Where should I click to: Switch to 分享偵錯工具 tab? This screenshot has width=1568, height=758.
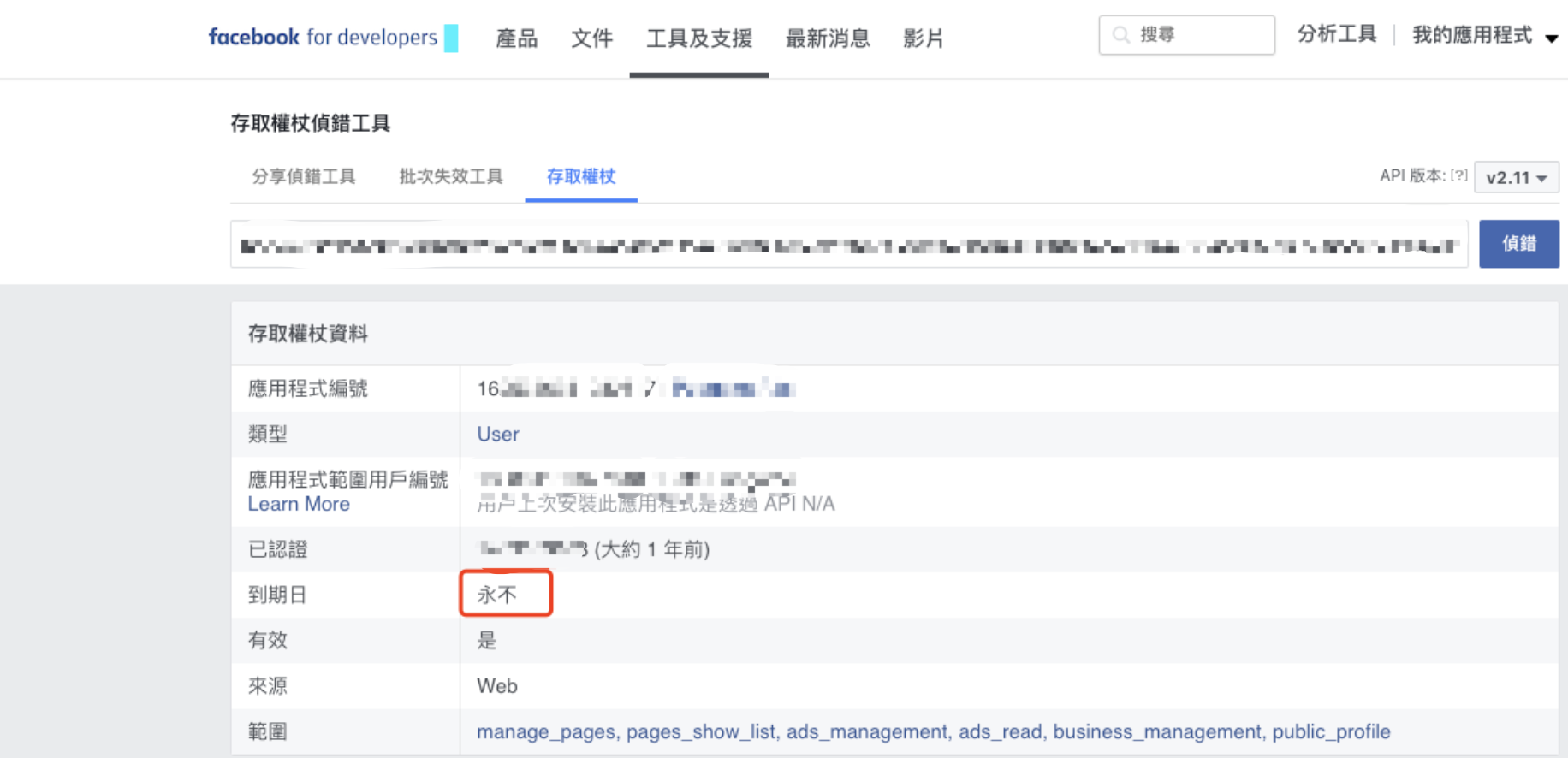(x=304, y=176)
